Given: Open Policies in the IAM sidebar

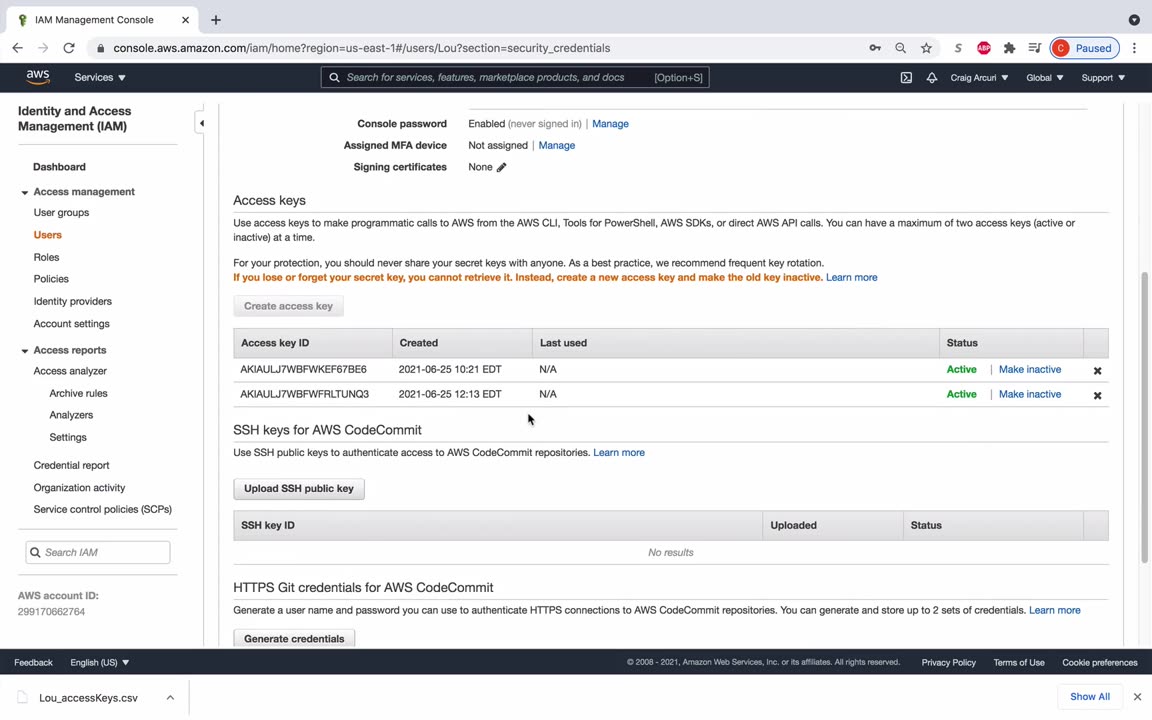Looking at the screenshot, I should 51,279.
